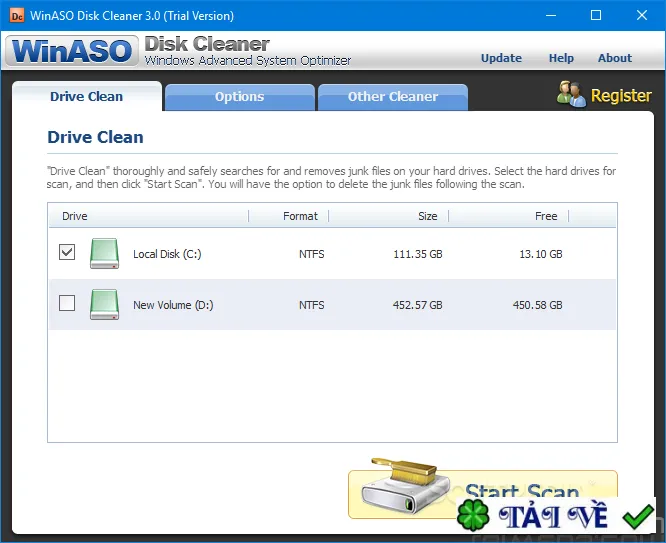Image resolution: width=666 pixels, height=543 pixels.
Task: Click the New Volume (D:) drive icon
Action: click(104, 304)
